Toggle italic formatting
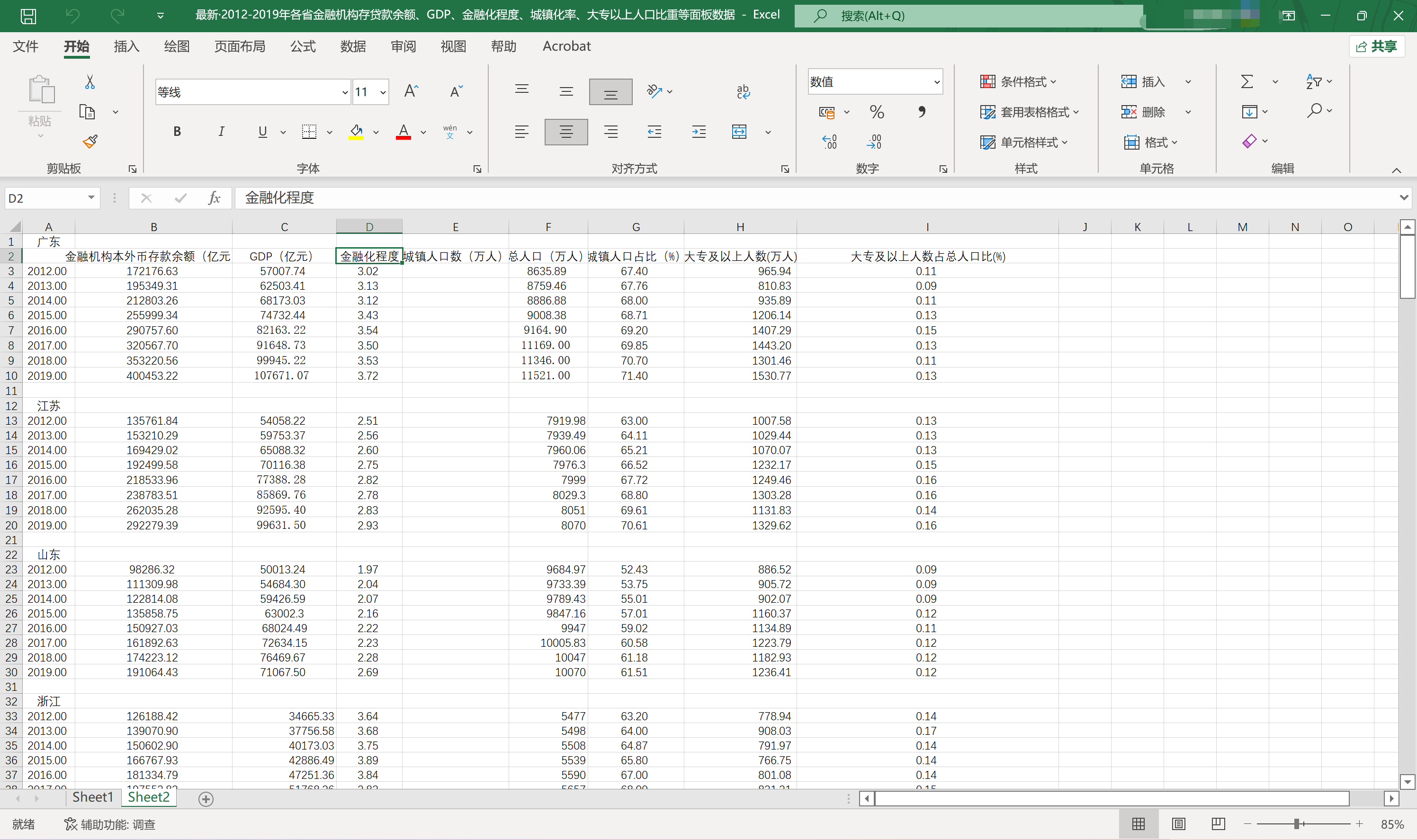This screenshot has height=840, width=1417. pyautogui.click(x=221, y=132)
